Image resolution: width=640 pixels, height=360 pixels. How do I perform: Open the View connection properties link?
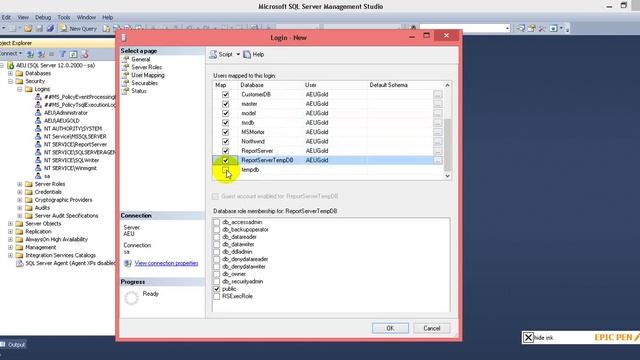[167, 263]
